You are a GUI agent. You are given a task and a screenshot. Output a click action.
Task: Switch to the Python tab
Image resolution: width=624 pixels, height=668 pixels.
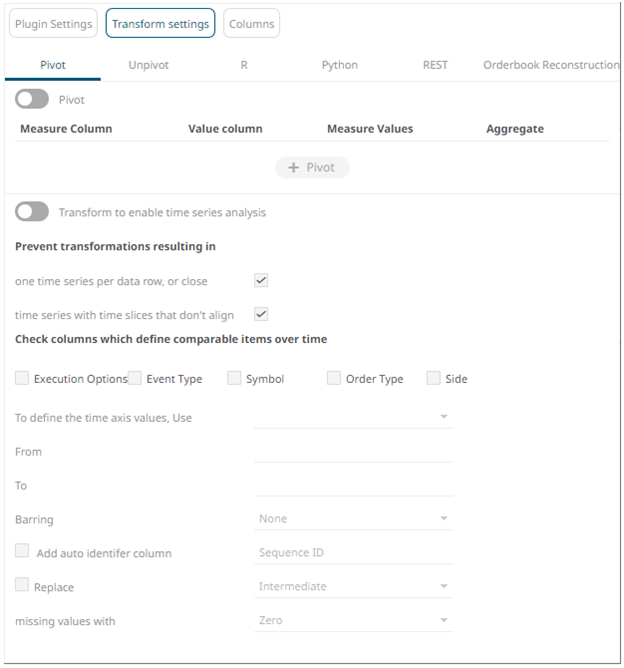(x=339, y=65)
